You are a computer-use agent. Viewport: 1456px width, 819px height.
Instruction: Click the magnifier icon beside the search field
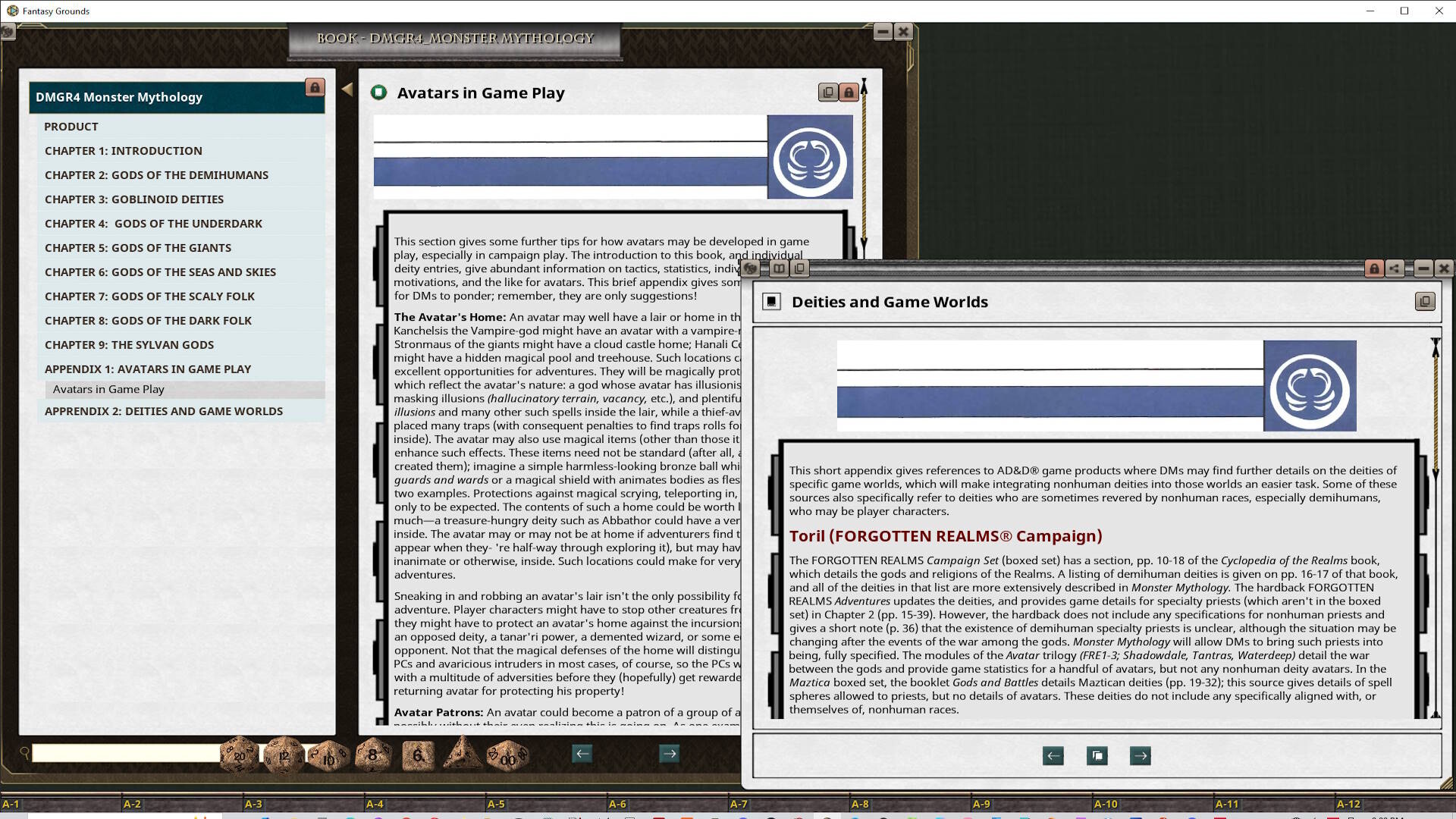24,753
